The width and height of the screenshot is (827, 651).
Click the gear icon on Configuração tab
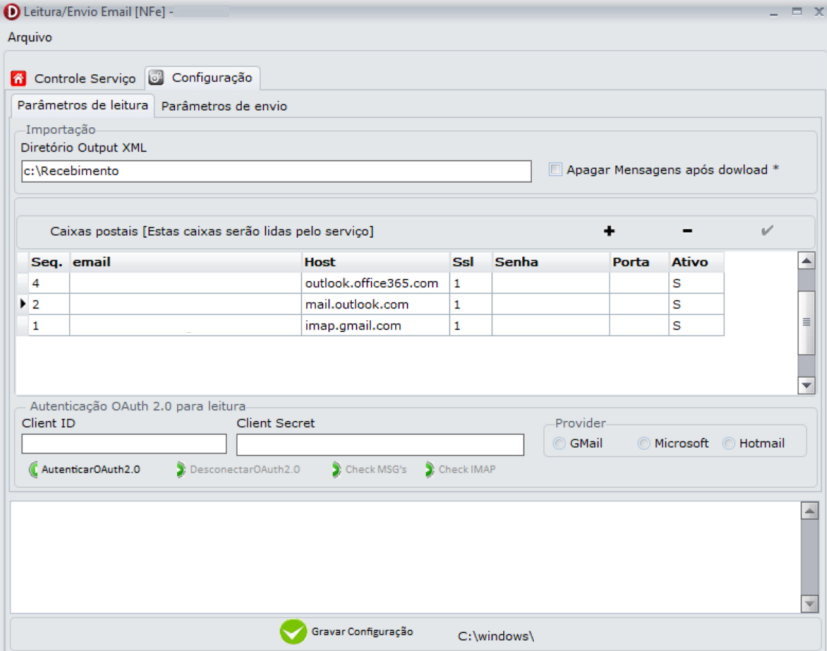click(156, 78)
